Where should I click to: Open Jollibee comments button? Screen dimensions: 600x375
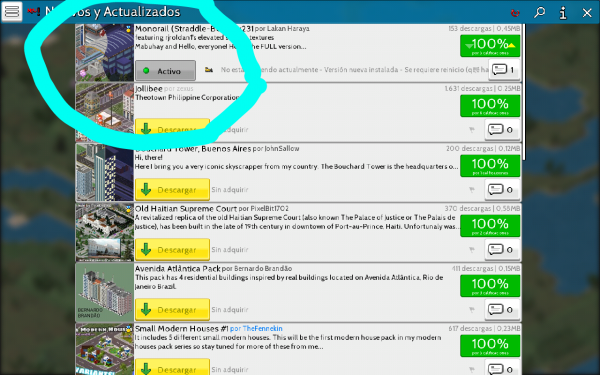click(x=502, y=130)
